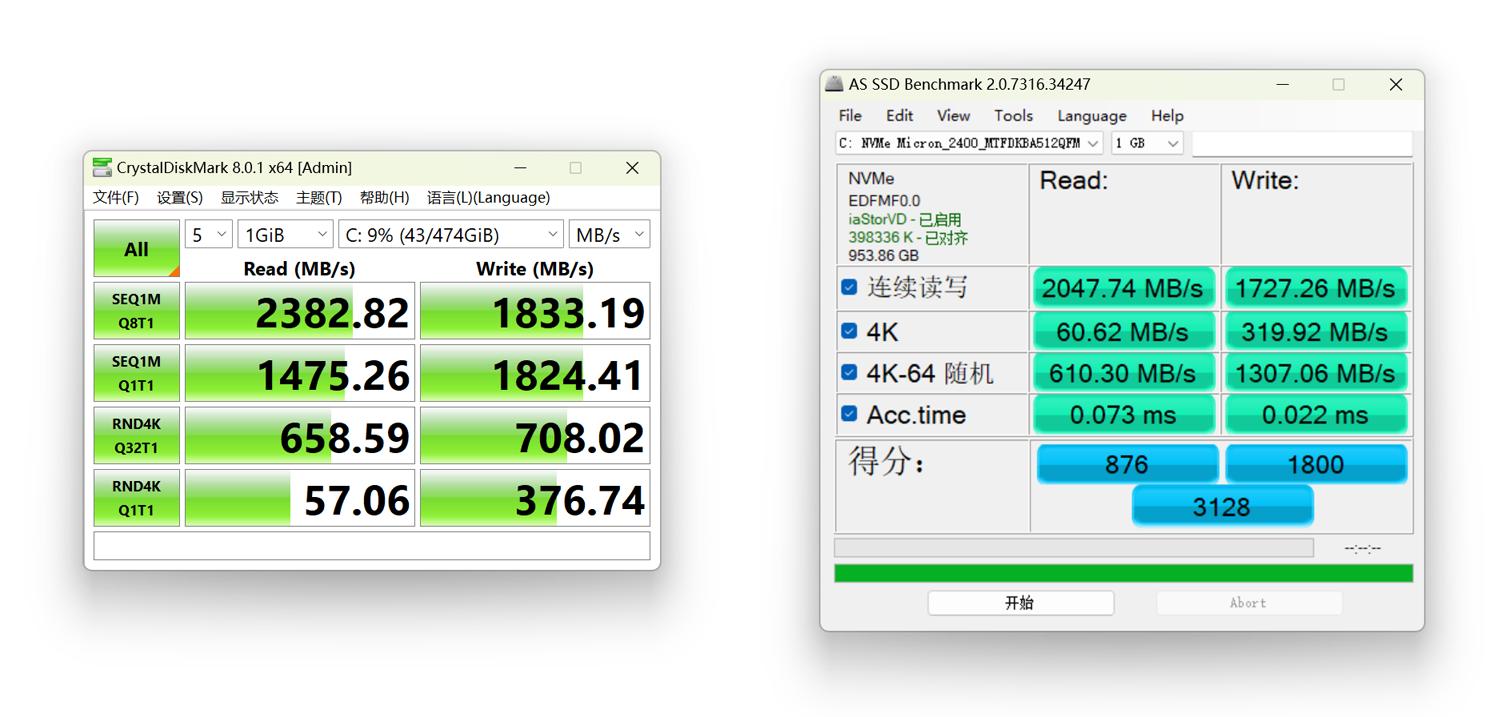Toggle the 4K test checkbox
Screen dimensions: 1500x717
pos(849,331)
